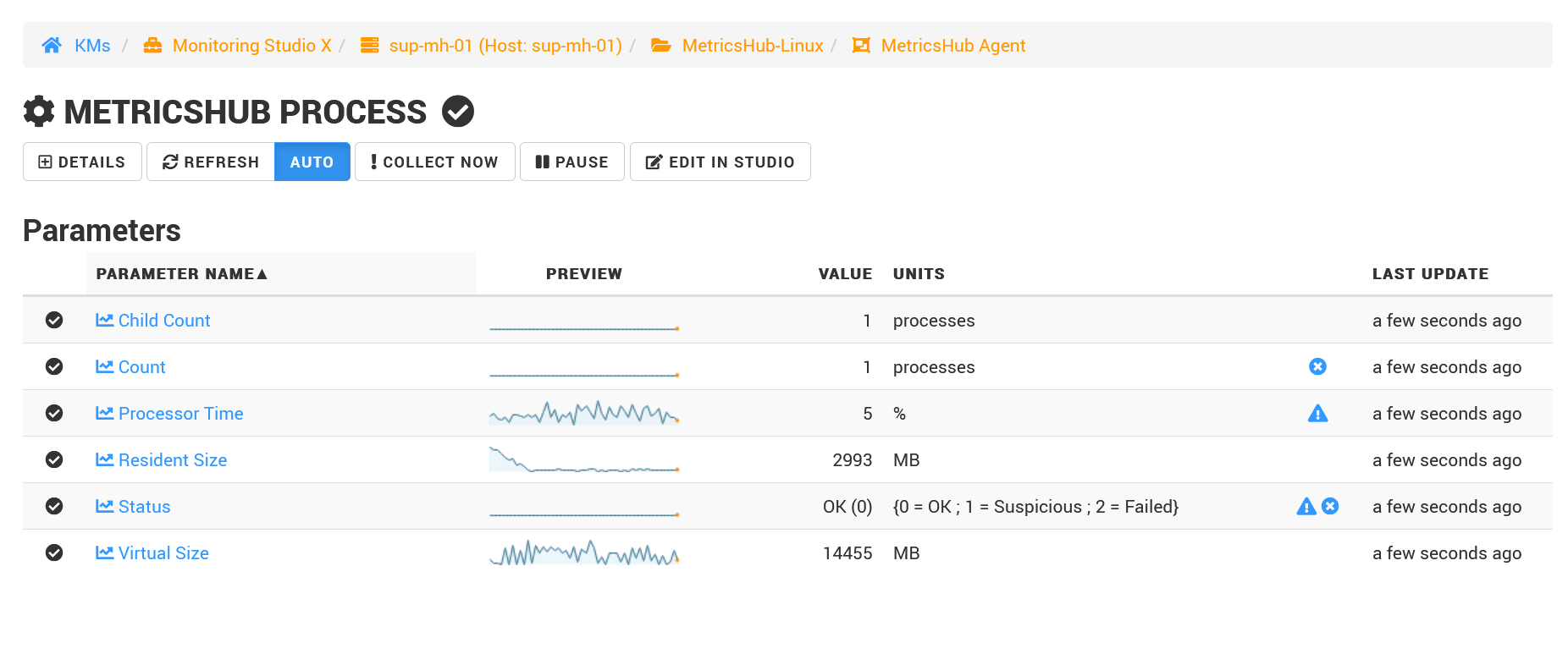Click status check icon in Count row
This screenshot has height=665, width=1568.
pyautogui.click(x=54, y=366)
